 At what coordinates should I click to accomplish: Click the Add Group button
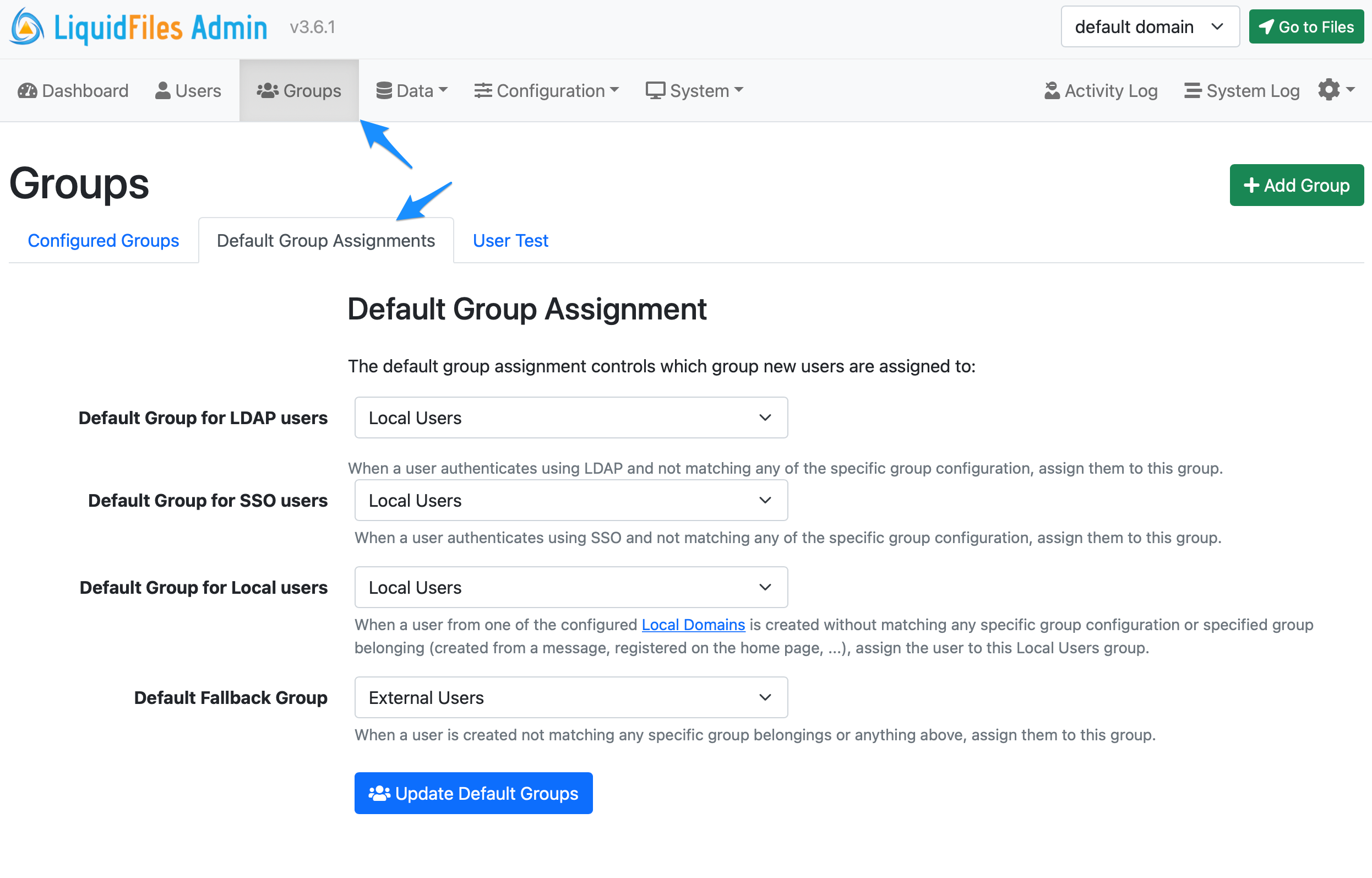pyautogui.click(x=1296, y=185)
